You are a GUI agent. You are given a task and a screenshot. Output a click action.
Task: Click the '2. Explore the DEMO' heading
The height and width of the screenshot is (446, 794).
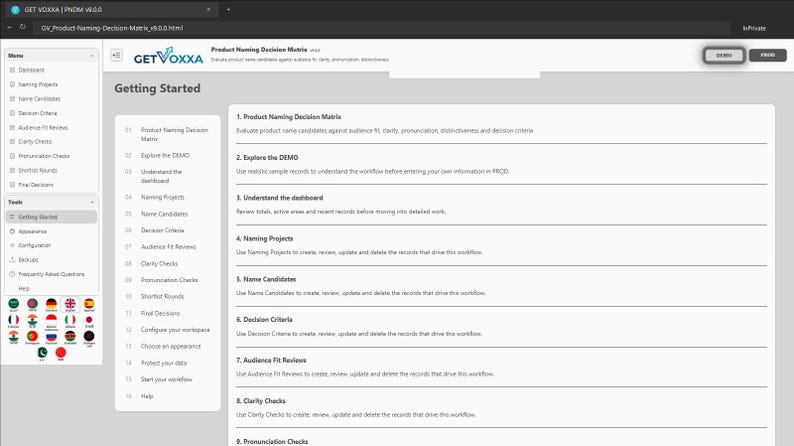[267, 158]
